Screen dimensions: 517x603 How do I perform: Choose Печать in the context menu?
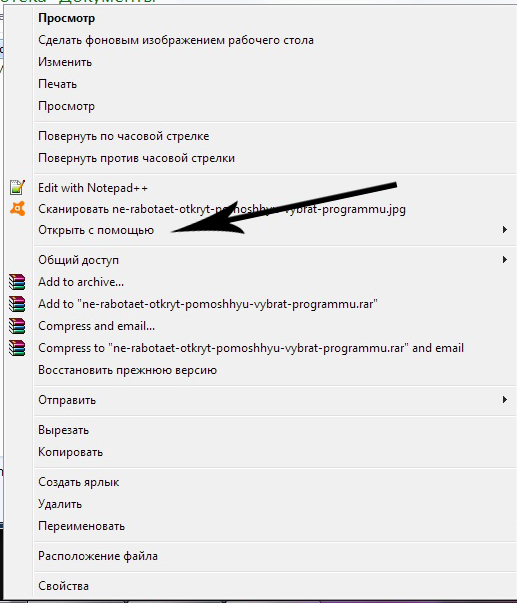pos(57,84)
